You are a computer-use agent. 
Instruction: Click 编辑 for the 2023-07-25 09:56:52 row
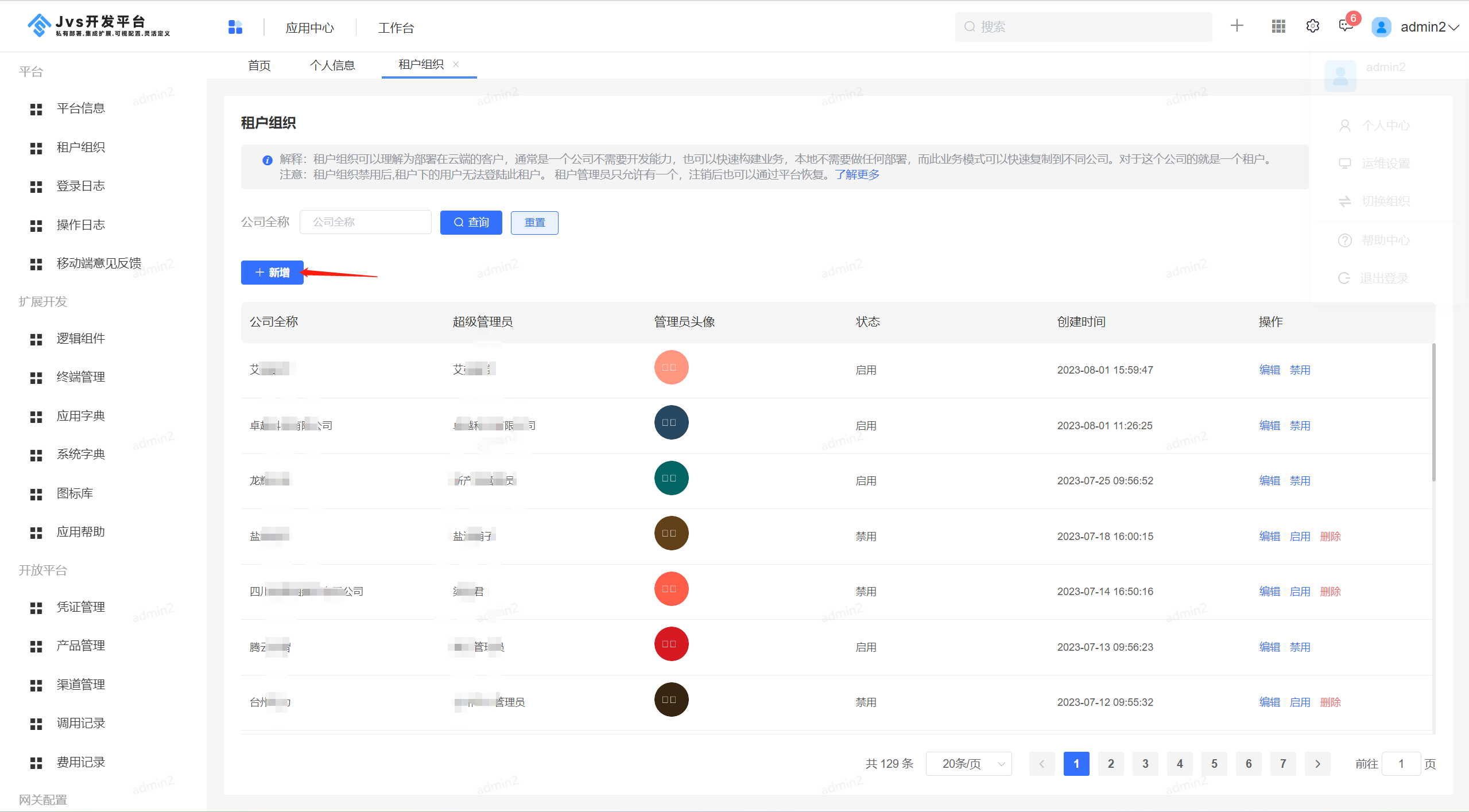tap(1270, 481)
